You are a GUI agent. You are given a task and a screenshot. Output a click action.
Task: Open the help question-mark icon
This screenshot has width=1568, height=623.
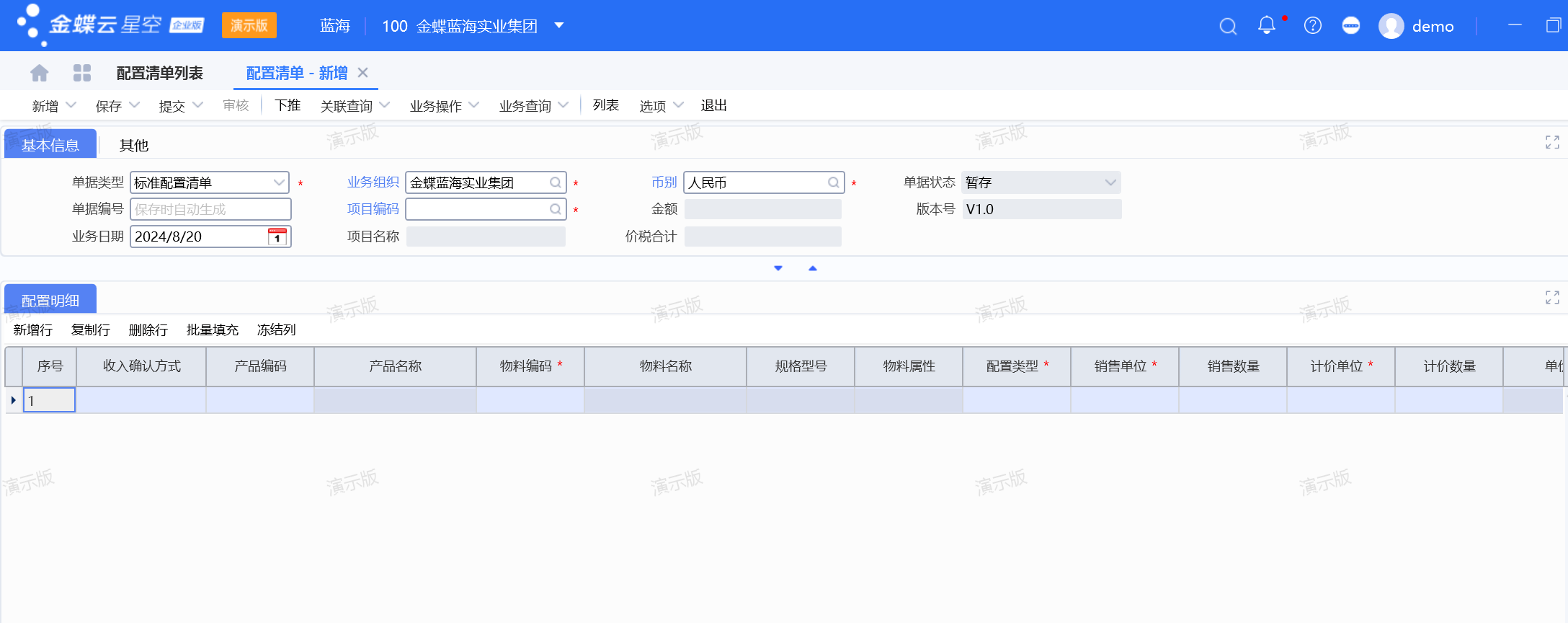click(x=1313, y=26)
